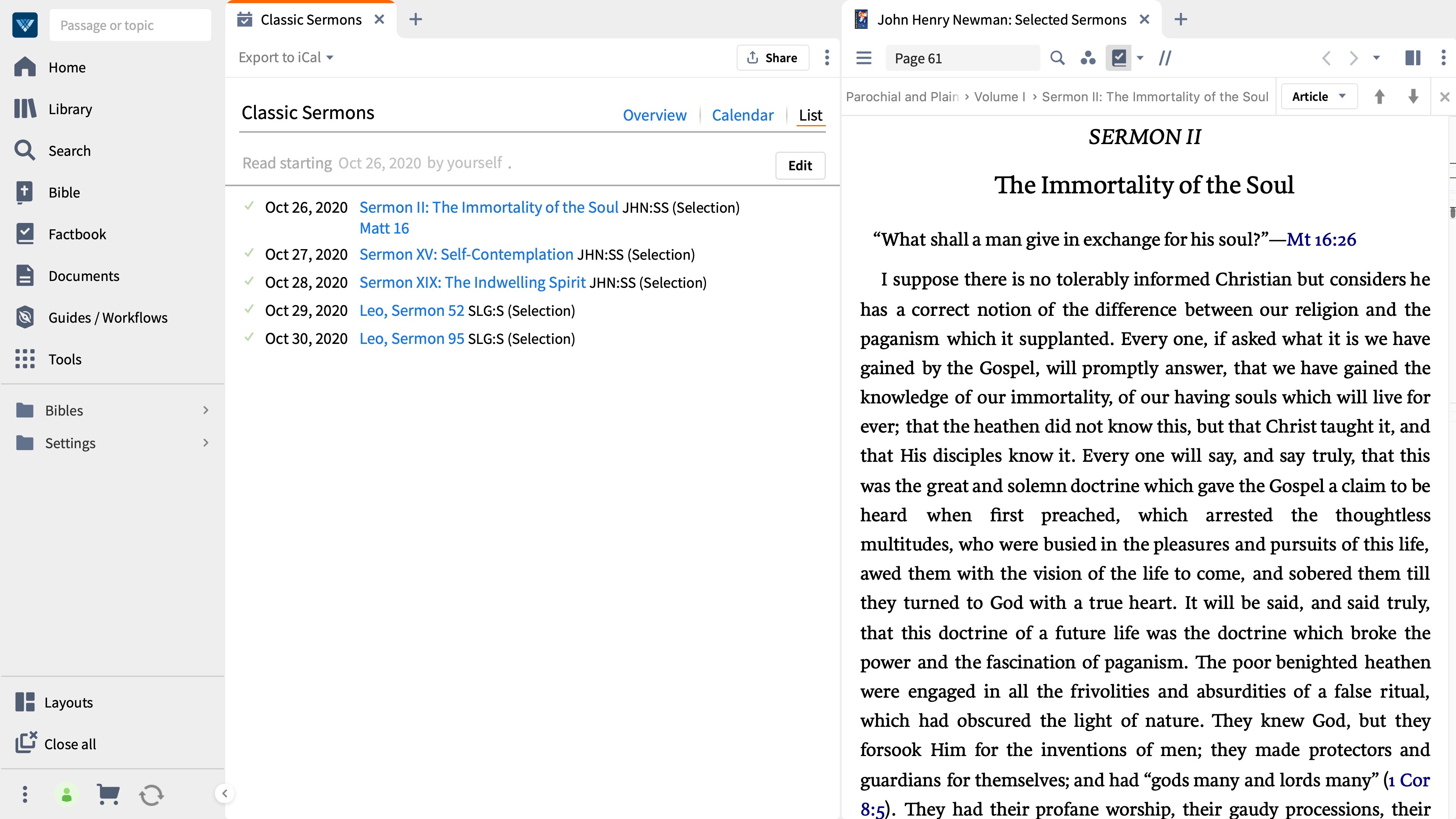
Task: Go back in resource history
Action: pyautogui.click(x=1326, y=58)
